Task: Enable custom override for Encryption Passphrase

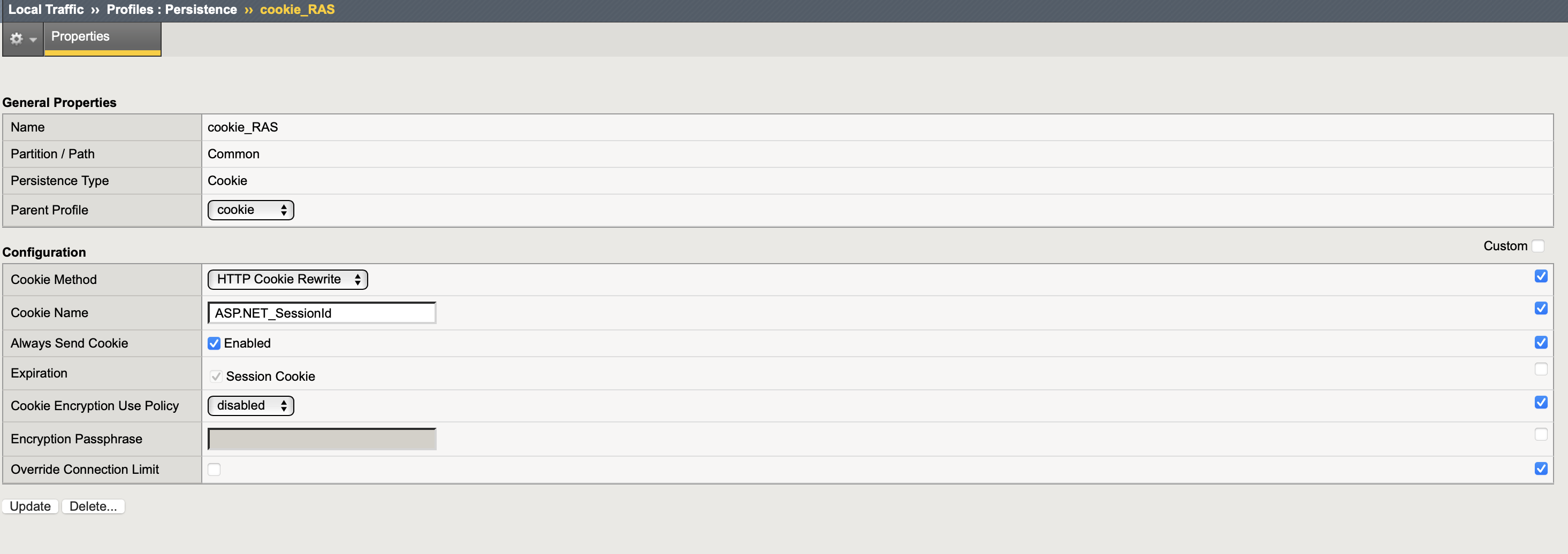Action: point(1541,434)
